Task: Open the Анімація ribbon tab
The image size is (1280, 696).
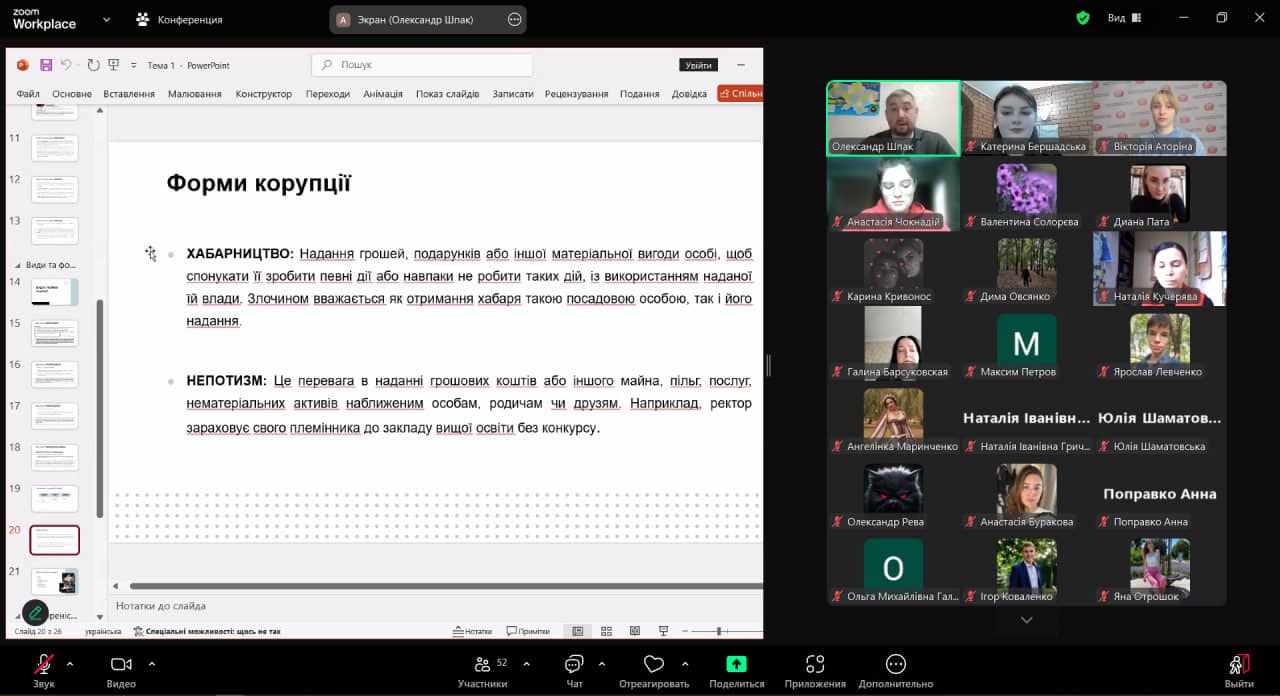Action: pyautogui.click(x=383, y=94)
